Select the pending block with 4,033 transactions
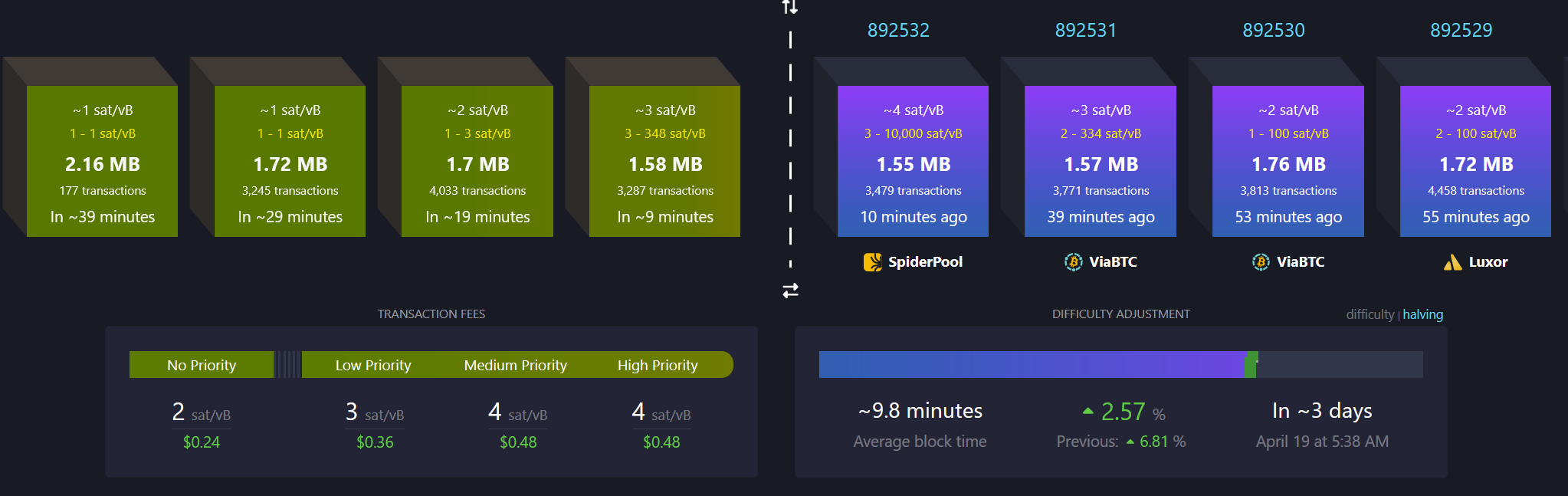The image size is (1568, 496). [x=477, y=161]
